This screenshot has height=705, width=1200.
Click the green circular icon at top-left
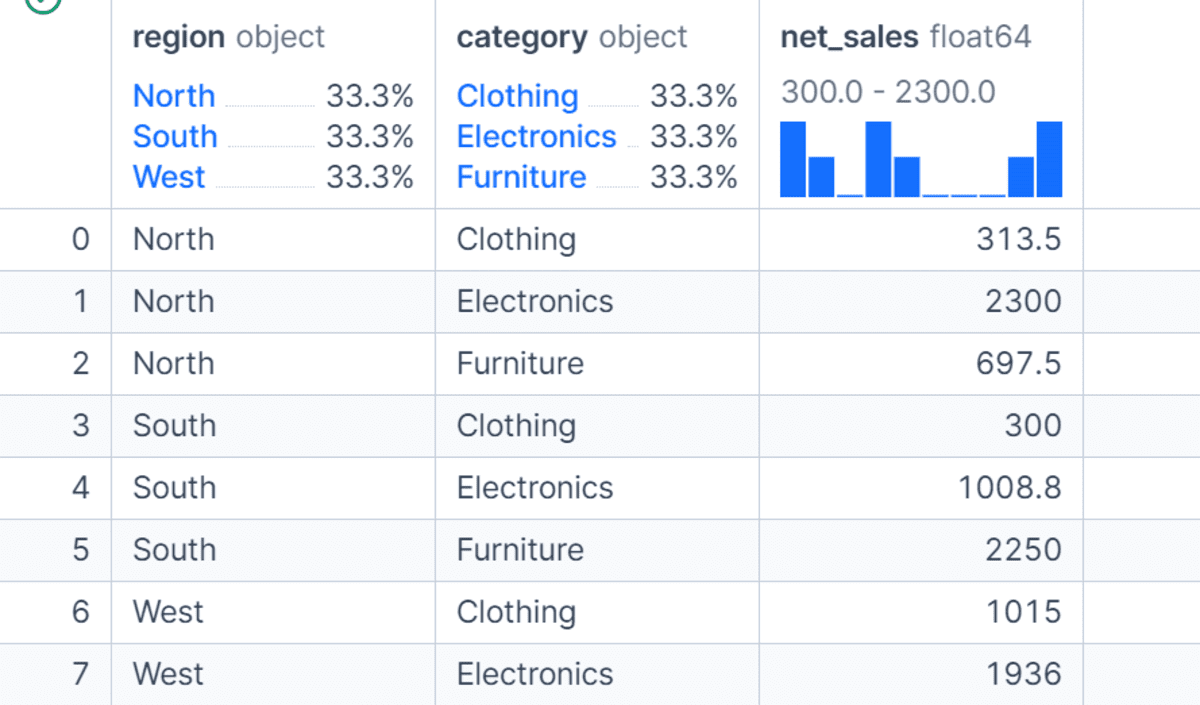(x=42, y=3)
